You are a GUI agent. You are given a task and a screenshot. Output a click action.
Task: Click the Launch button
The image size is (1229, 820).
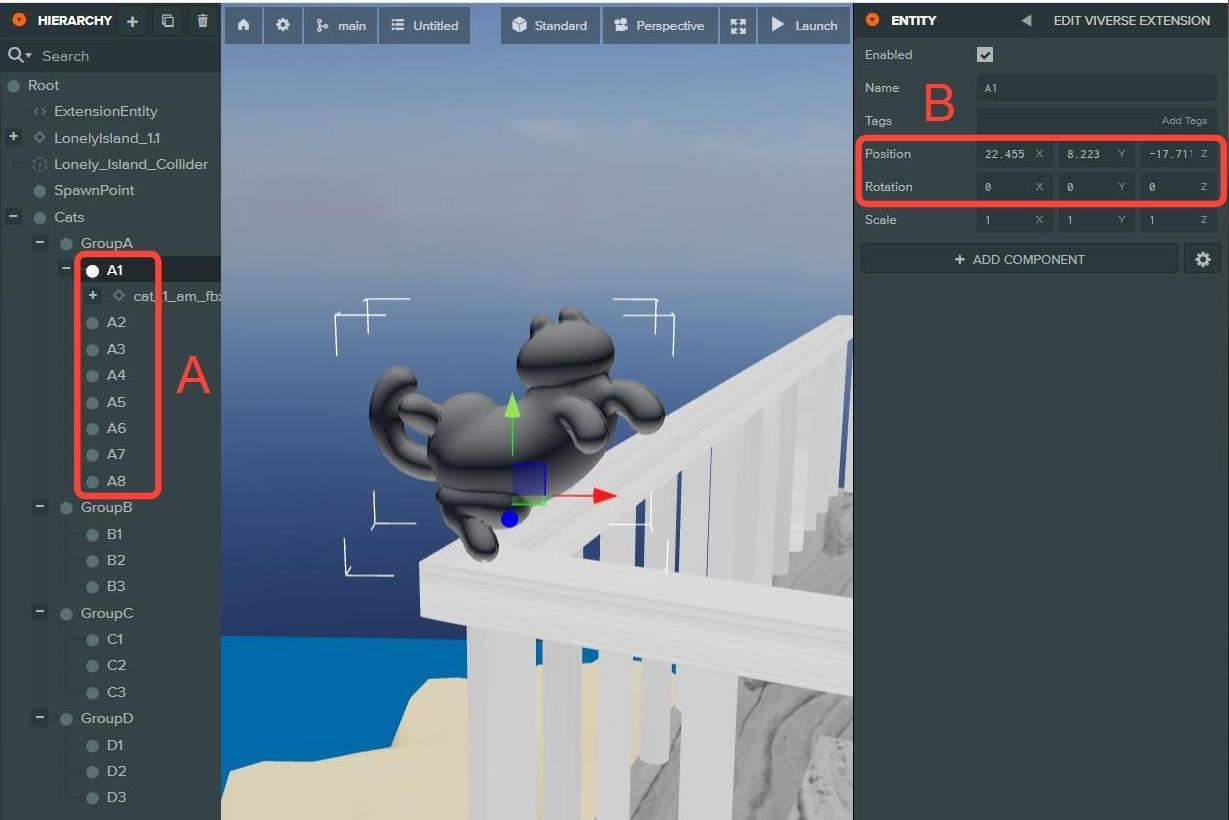tap(804, 26)
